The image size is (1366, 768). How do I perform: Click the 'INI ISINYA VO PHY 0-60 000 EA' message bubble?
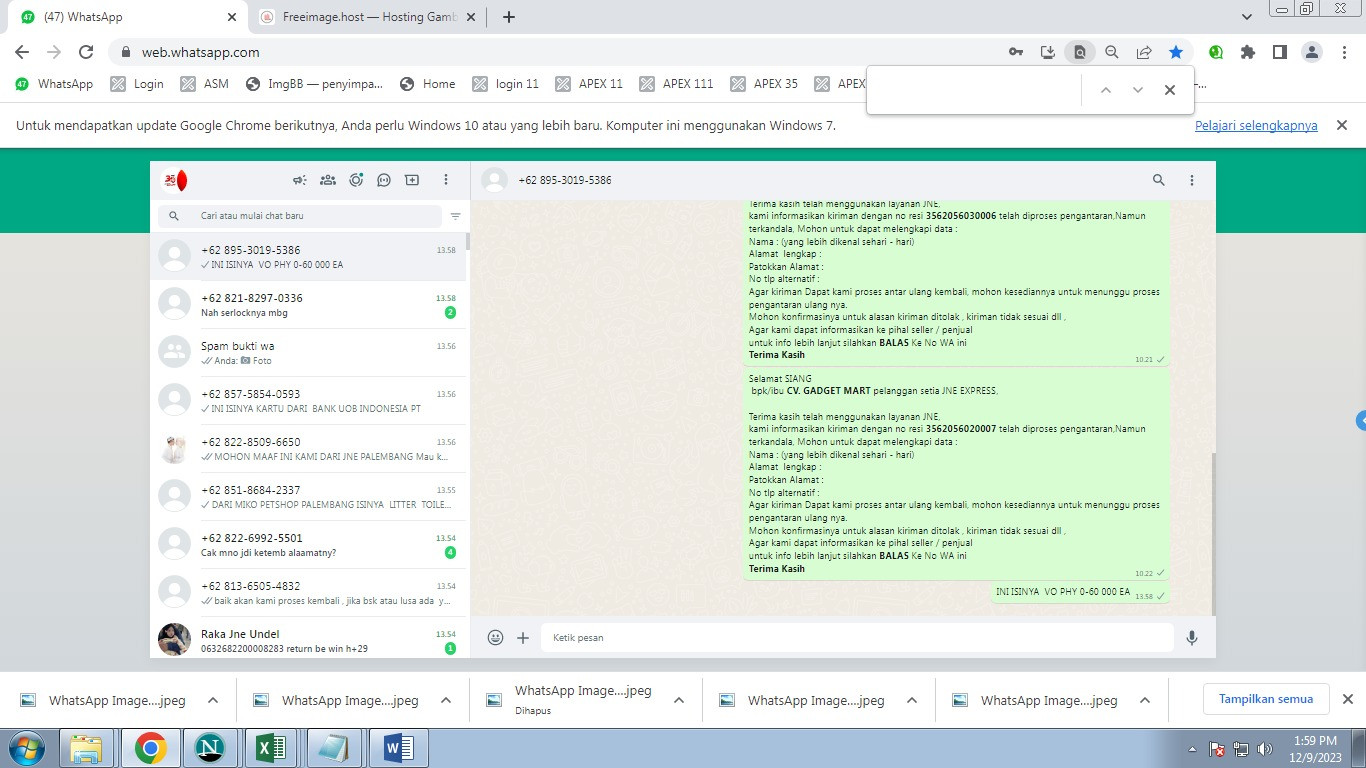[x=1080, y=593]
